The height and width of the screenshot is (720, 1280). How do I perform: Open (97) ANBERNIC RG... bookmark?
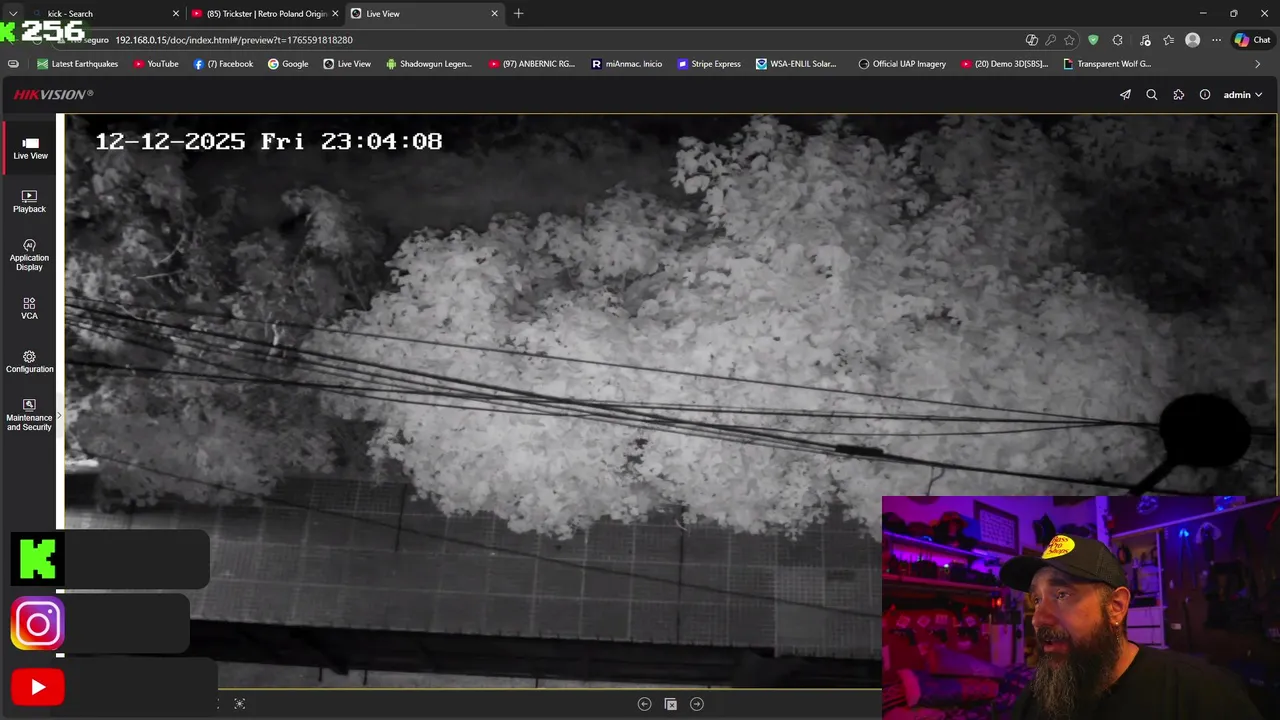tap(532, 64)
